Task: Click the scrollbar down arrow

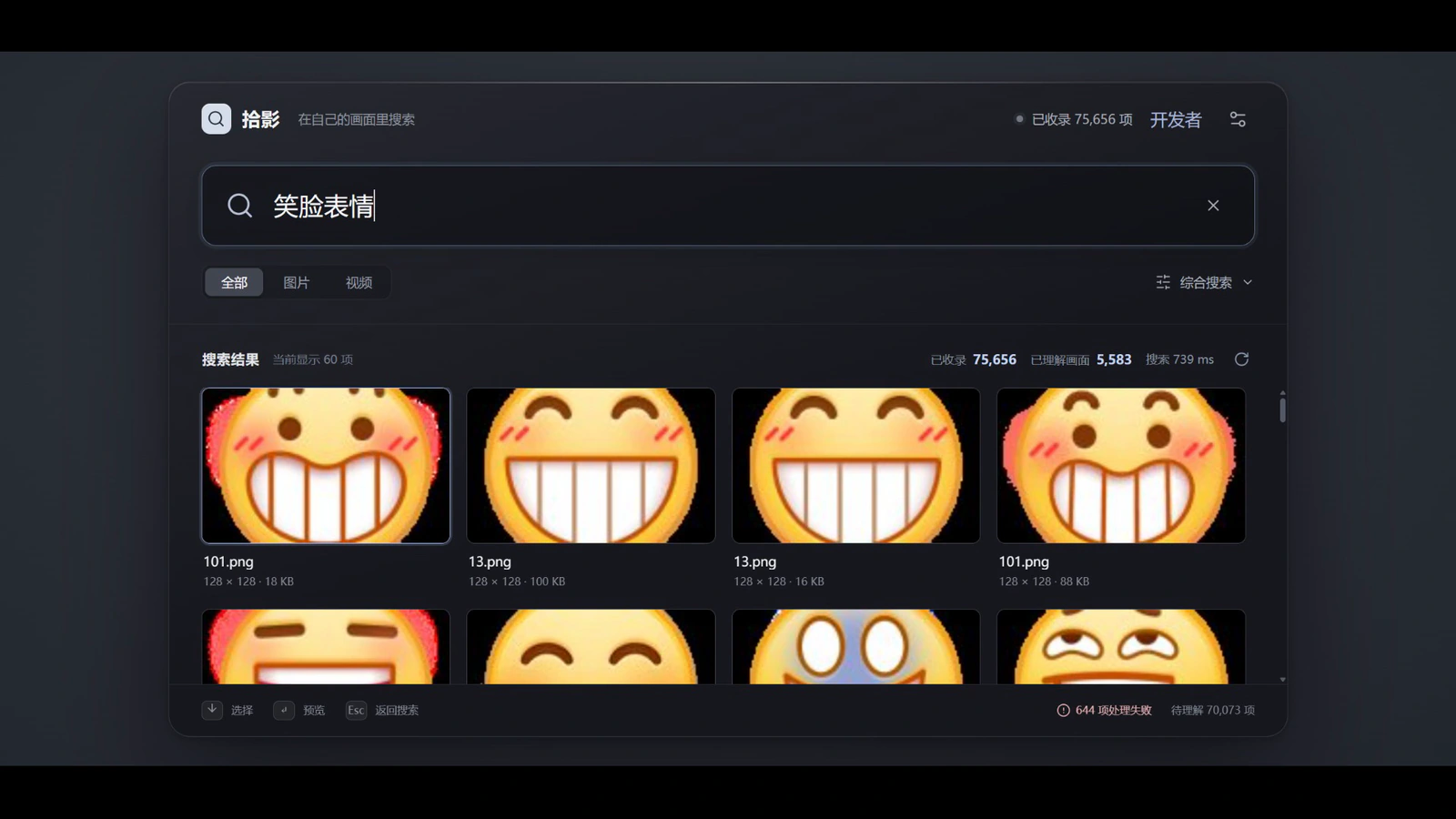Action: (1282, 679)
